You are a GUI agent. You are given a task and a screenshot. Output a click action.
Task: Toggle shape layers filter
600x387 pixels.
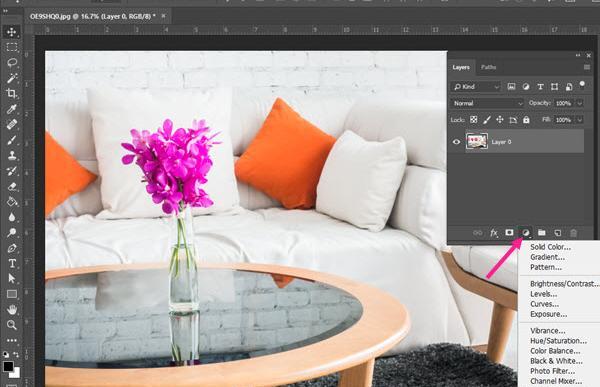[x=554, y=87]
